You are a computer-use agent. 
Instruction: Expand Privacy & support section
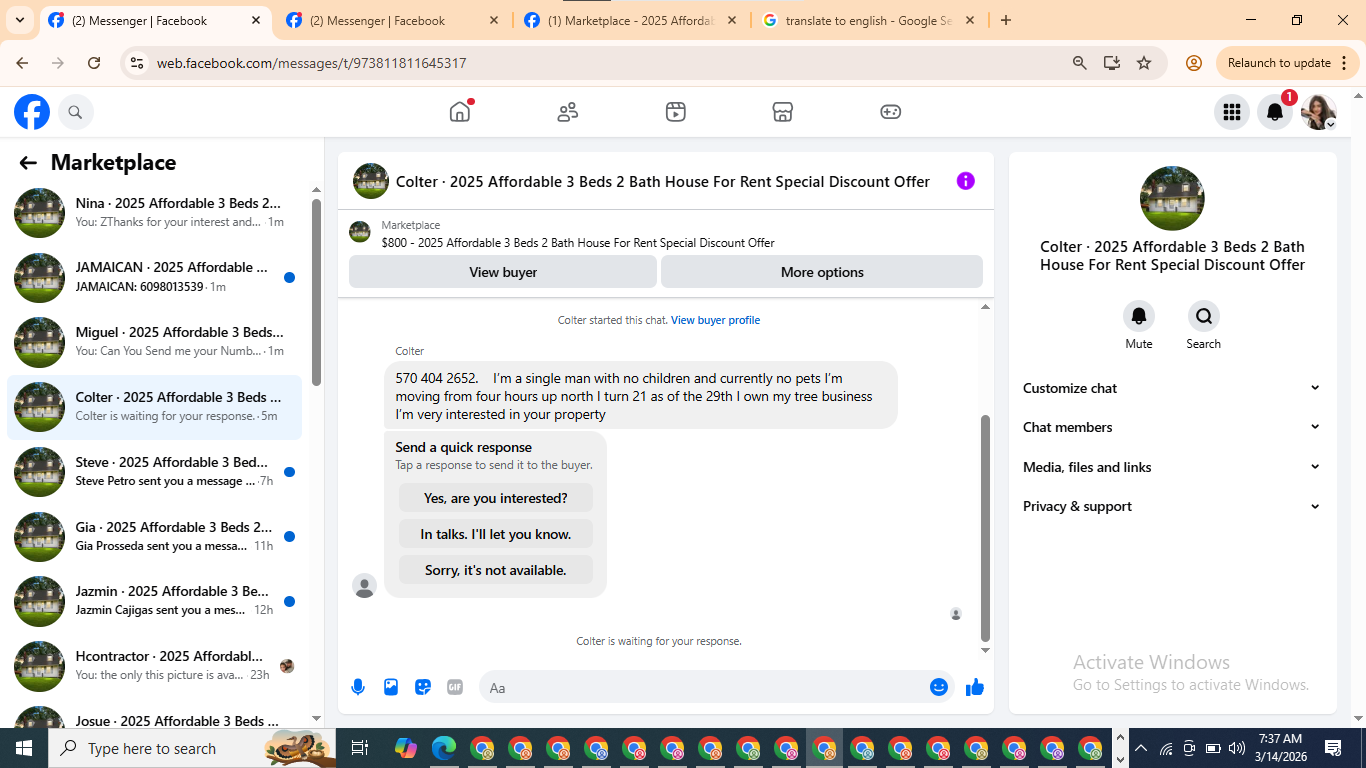pos(1172,506)
